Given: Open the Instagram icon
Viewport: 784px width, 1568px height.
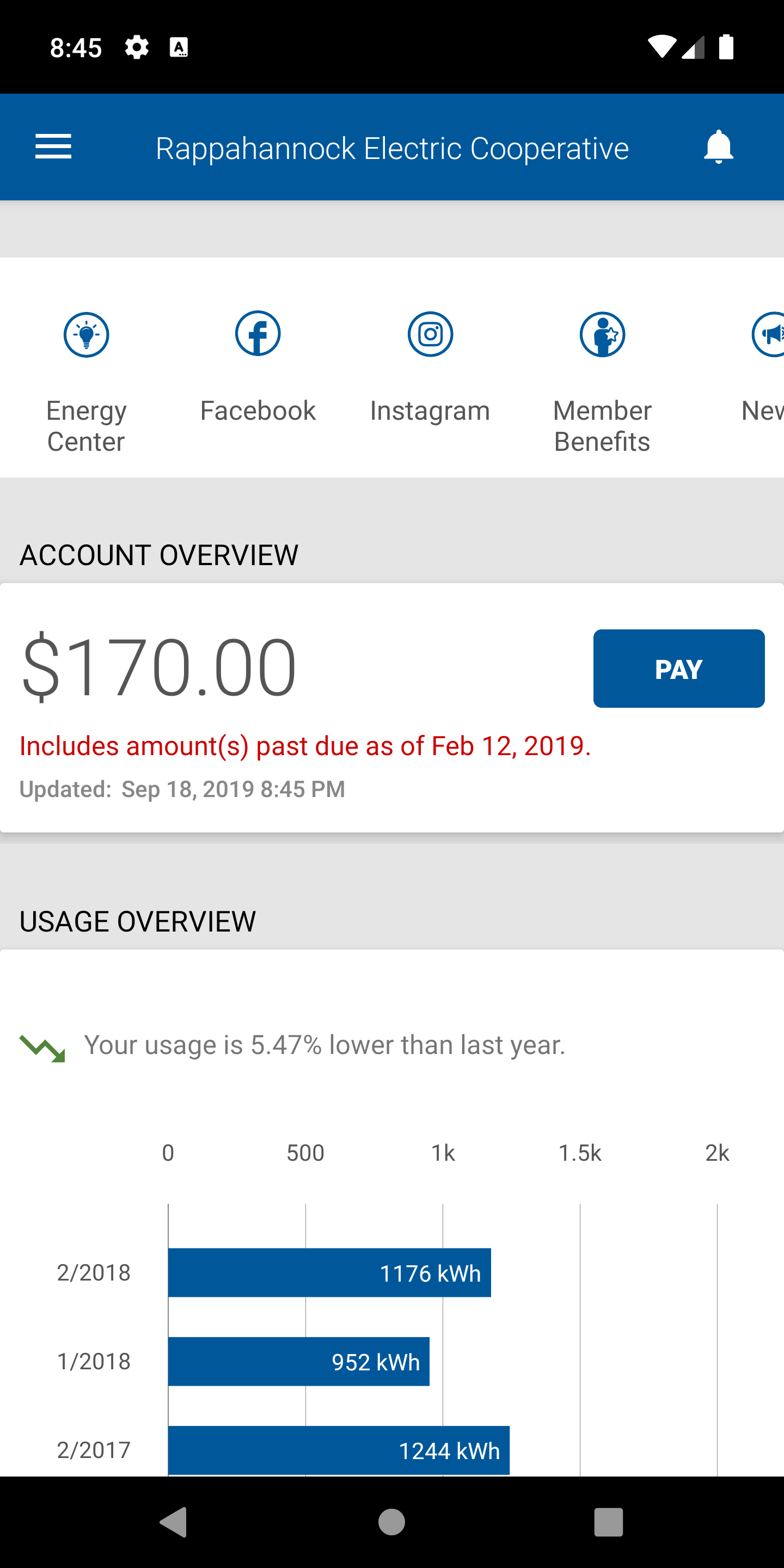Looking at the screenshot, I should (x=430, y=334).
